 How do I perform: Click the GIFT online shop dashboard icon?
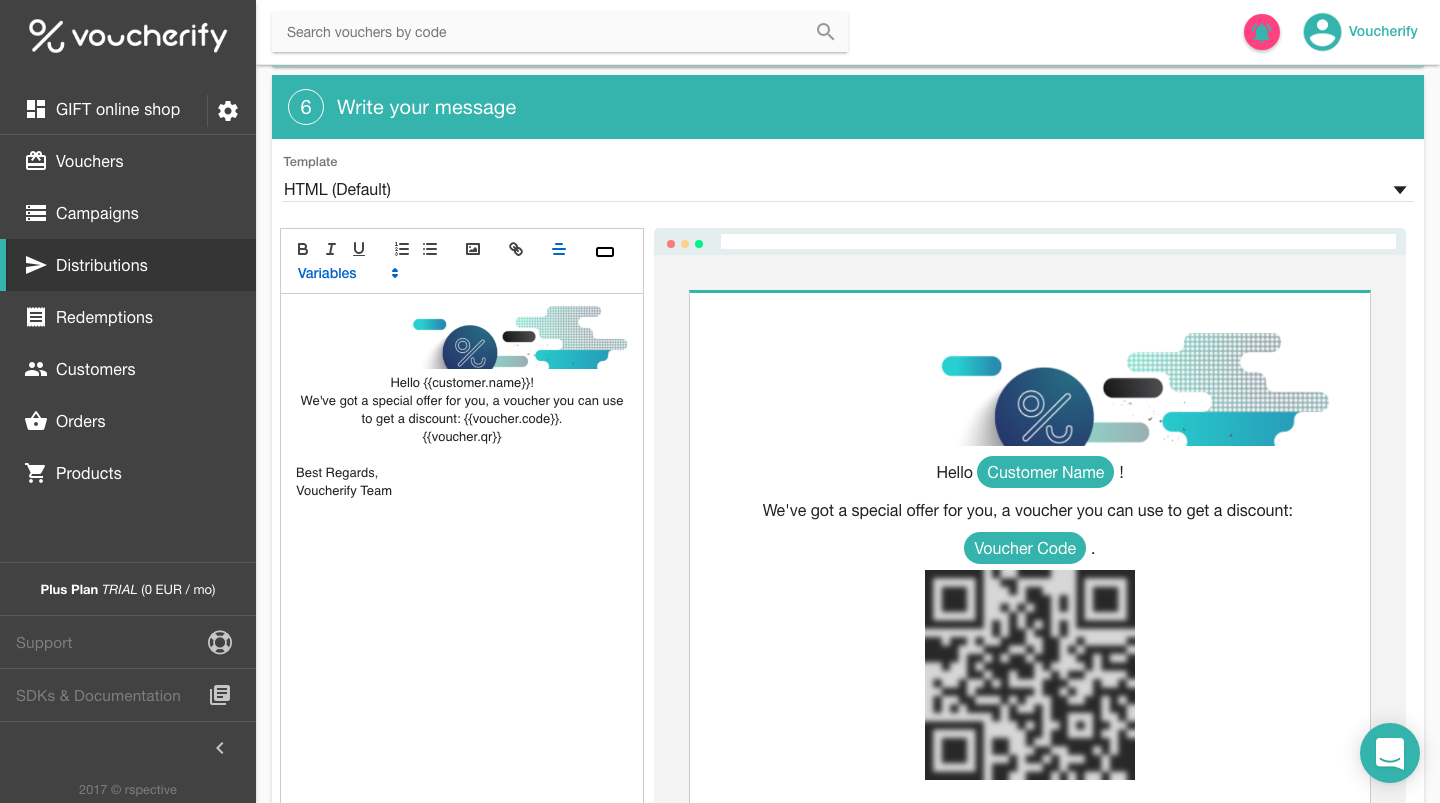pos(36,109)
